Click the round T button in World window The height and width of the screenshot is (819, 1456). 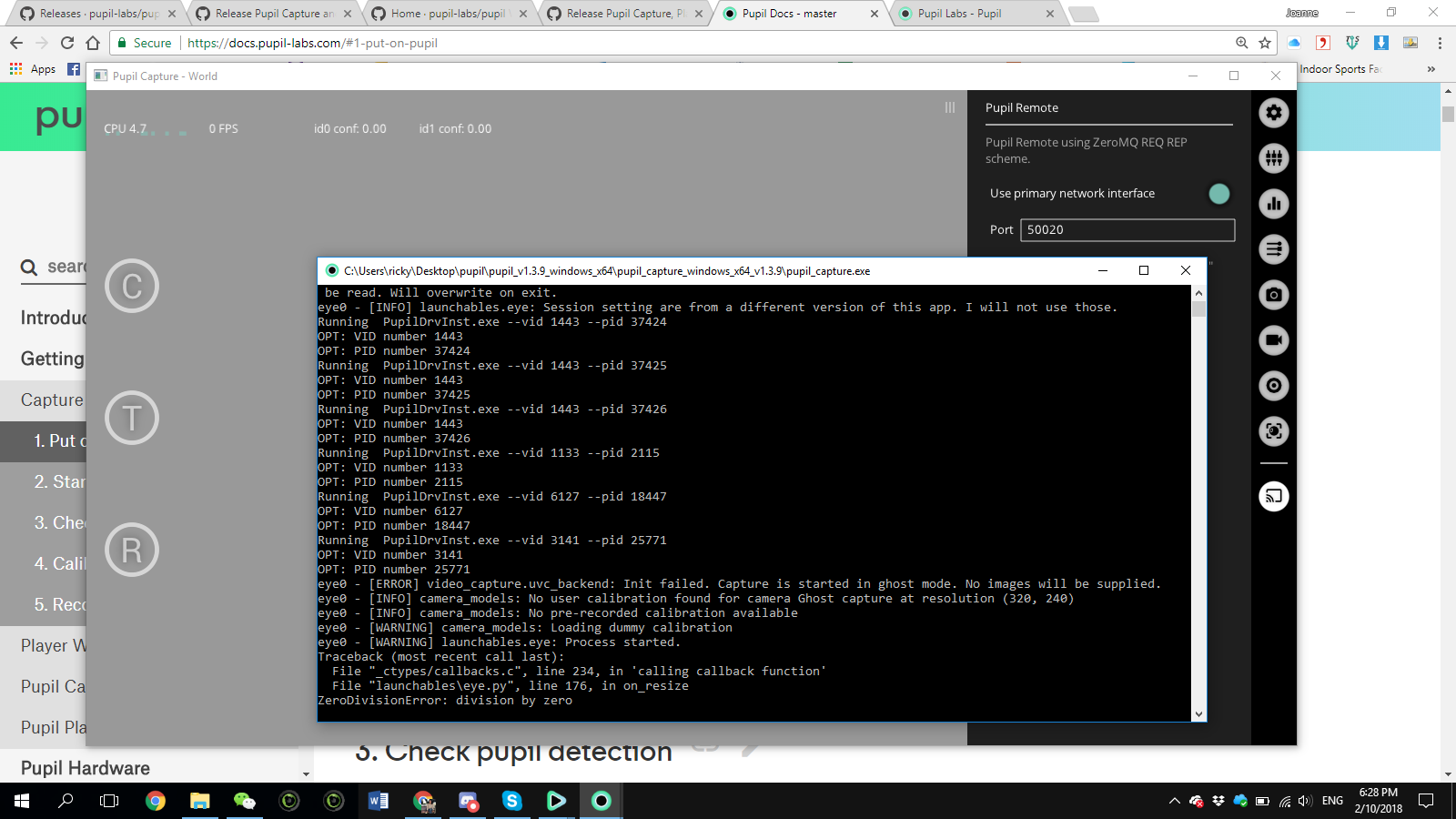(x=132, y=418)
